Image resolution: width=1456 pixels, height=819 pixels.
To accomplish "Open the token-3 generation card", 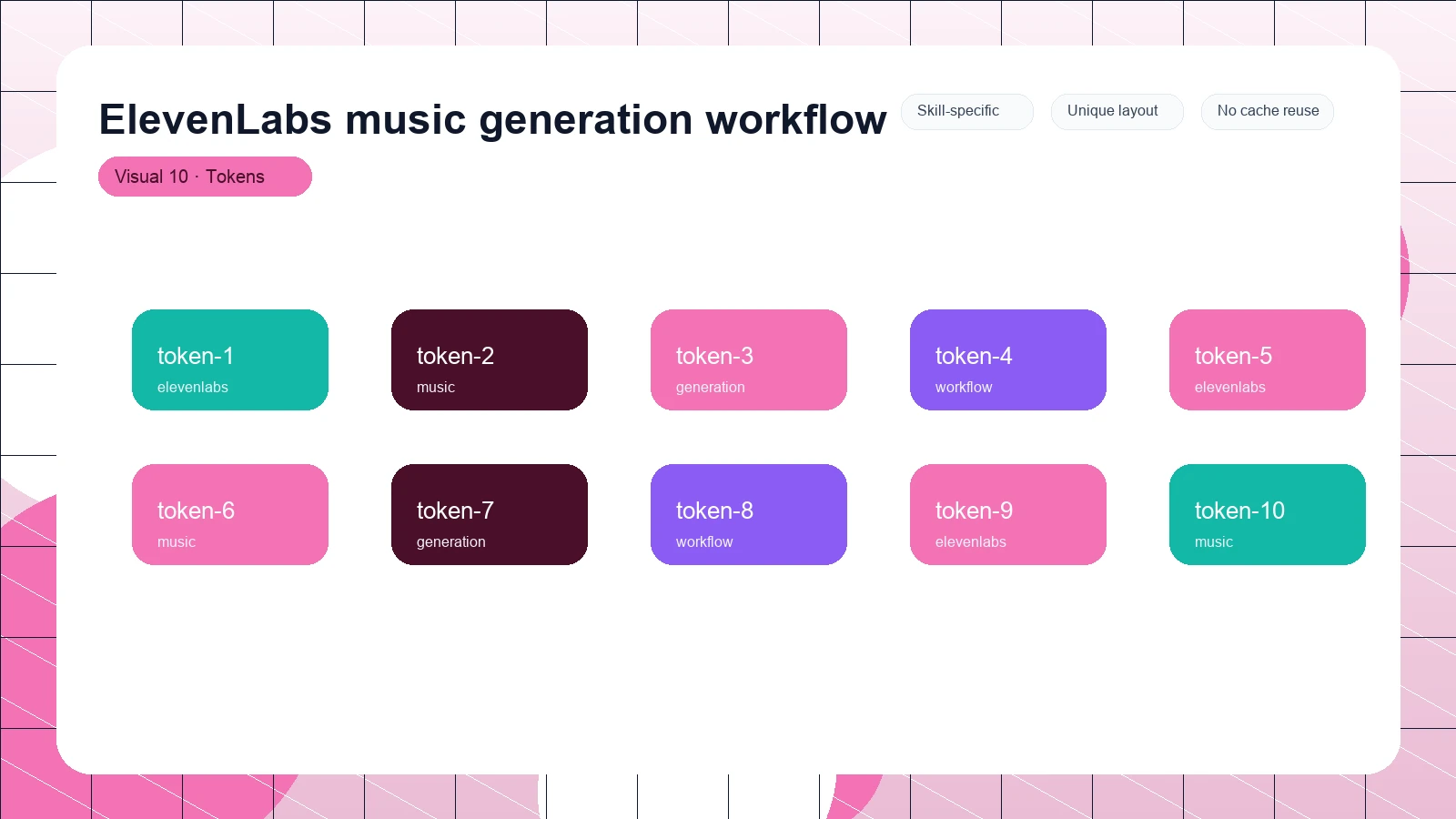I will click(x=749, y=359).
